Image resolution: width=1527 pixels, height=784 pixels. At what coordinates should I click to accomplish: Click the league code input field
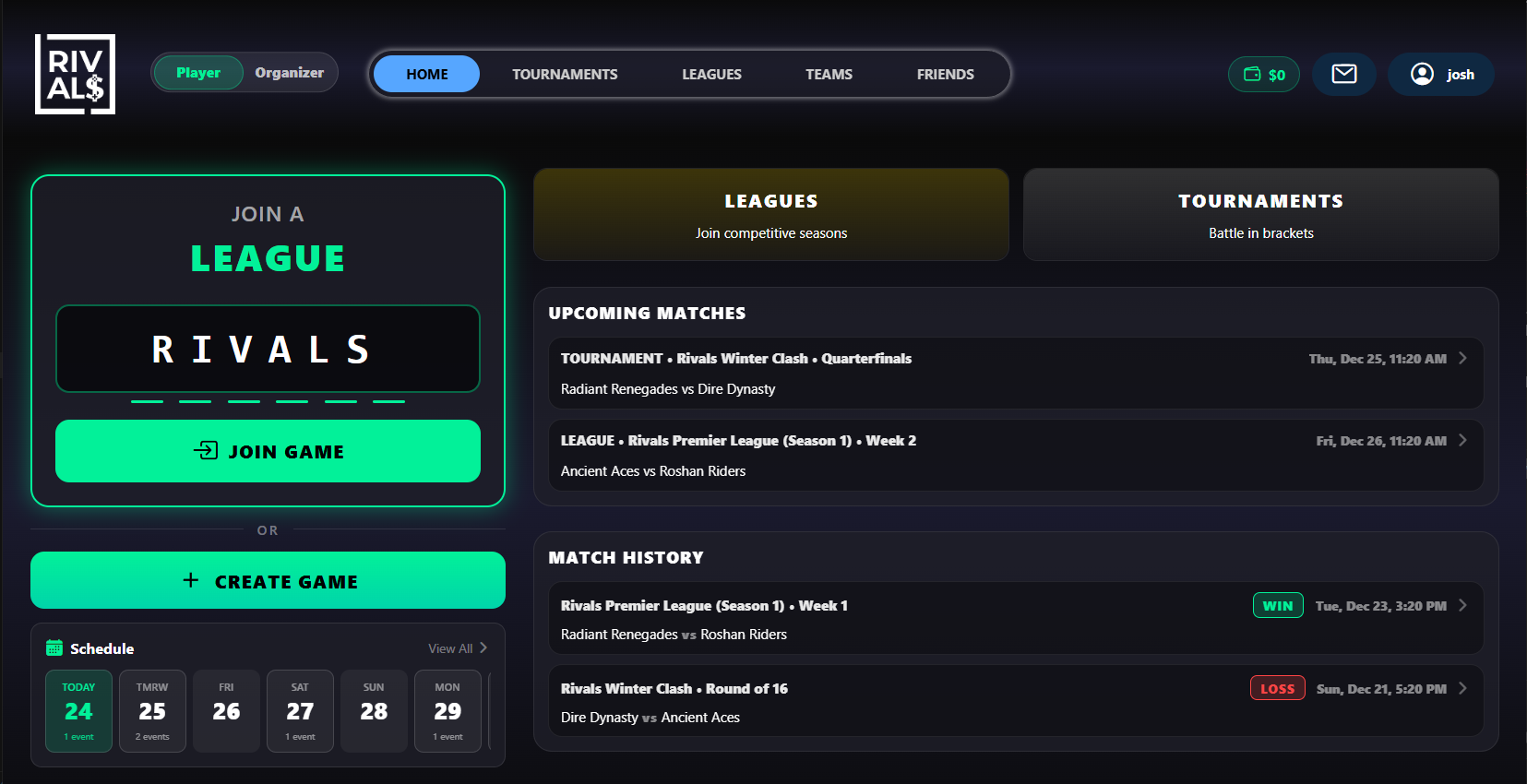point(268,350)
